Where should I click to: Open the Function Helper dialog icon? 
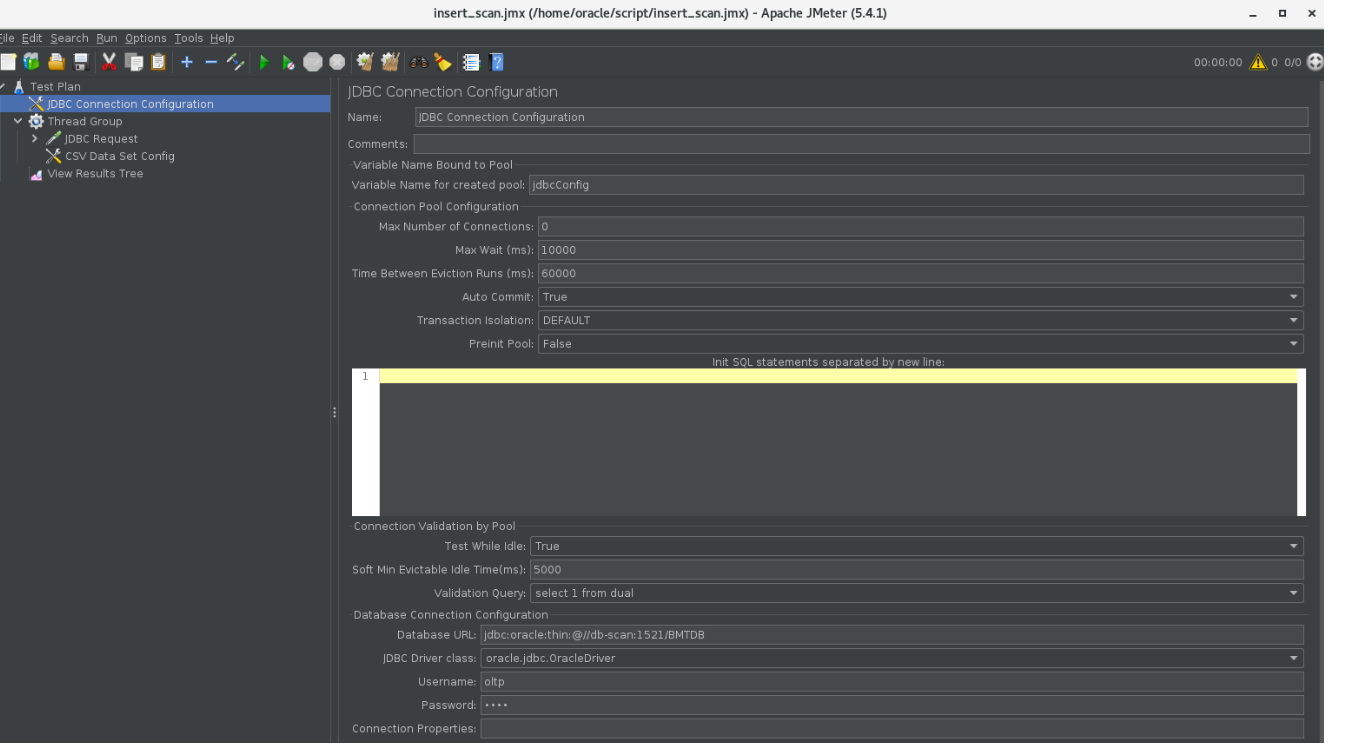tap(472, 62)
